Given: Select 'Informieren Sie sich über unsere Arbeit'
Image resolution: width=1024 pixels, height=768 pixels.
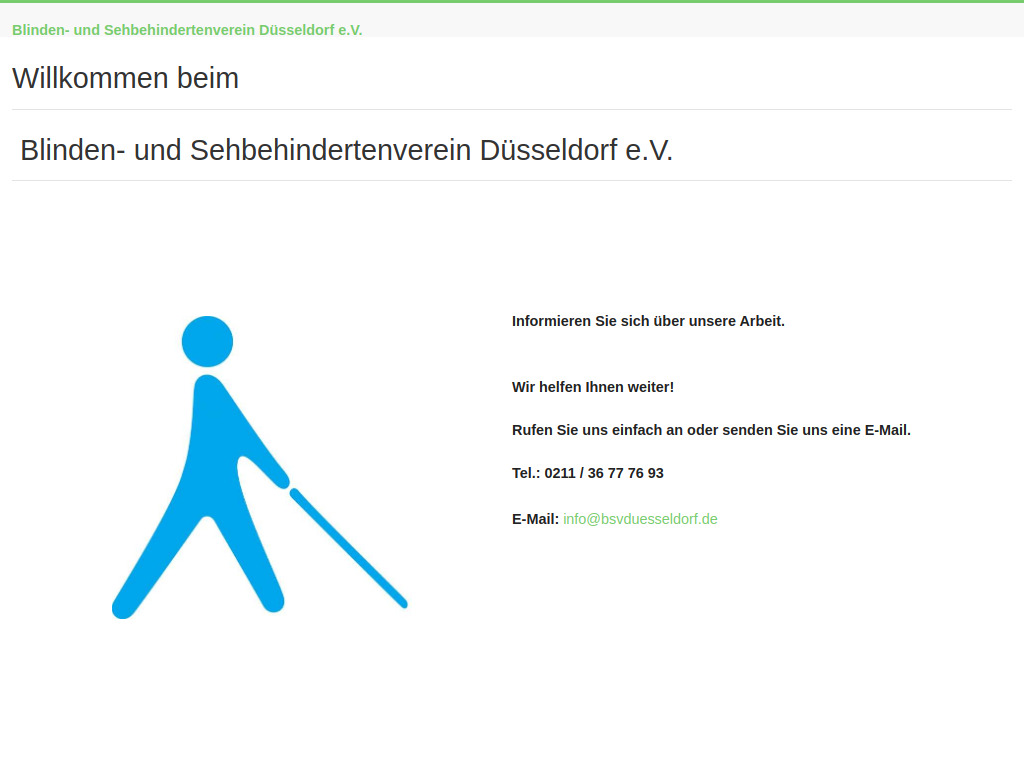Looking at the screenshot, I should (648, 321).
